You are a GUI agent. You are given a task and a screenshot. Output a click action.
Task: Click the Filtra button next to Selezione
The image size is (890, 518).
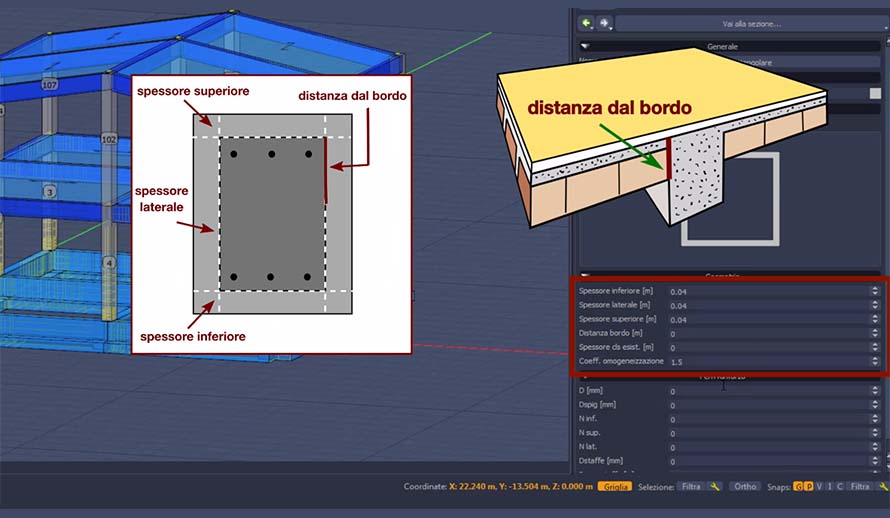tap(691, 486)
